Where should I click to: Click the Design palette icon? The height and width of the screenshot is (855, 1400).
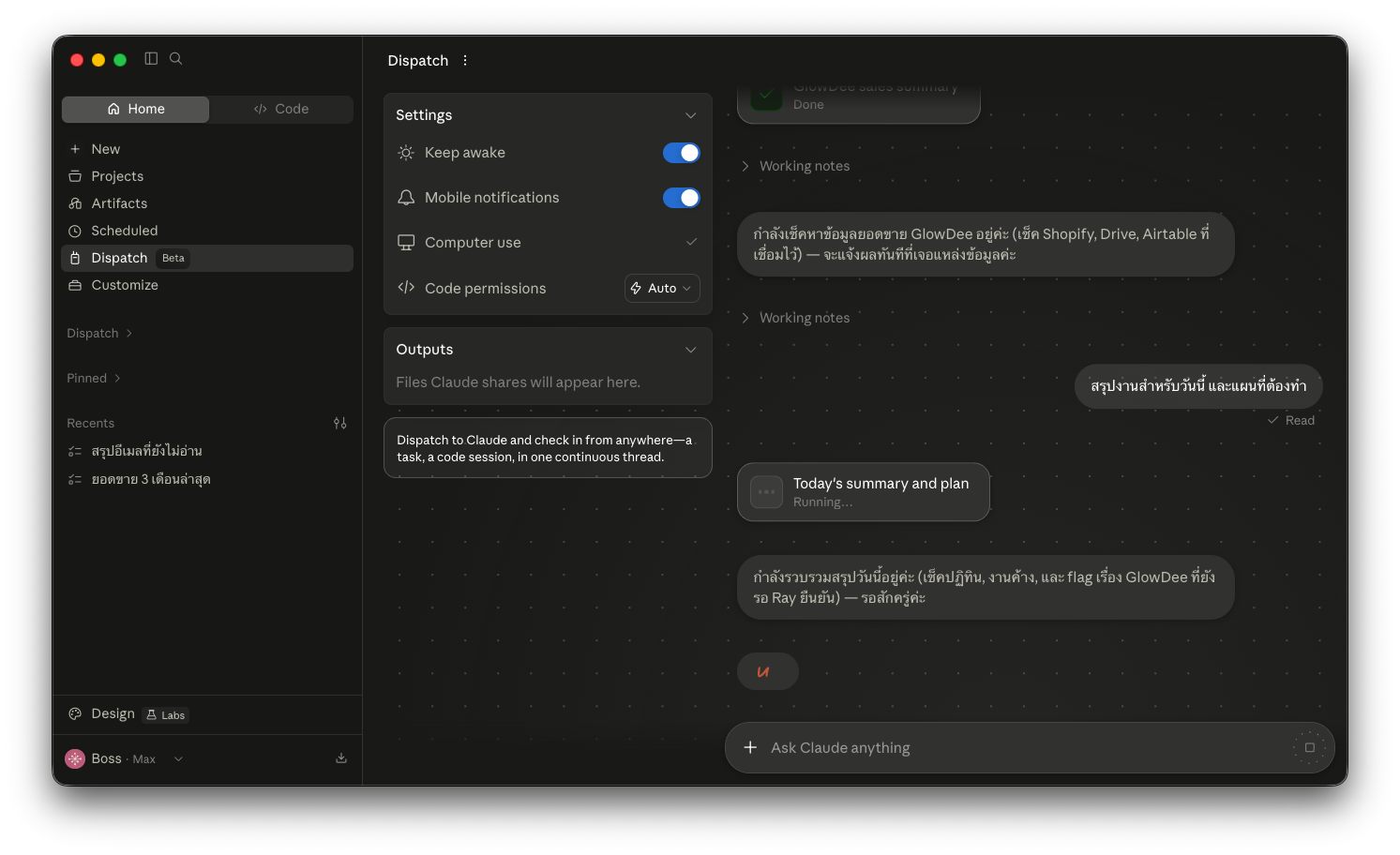tap(75, 714)
